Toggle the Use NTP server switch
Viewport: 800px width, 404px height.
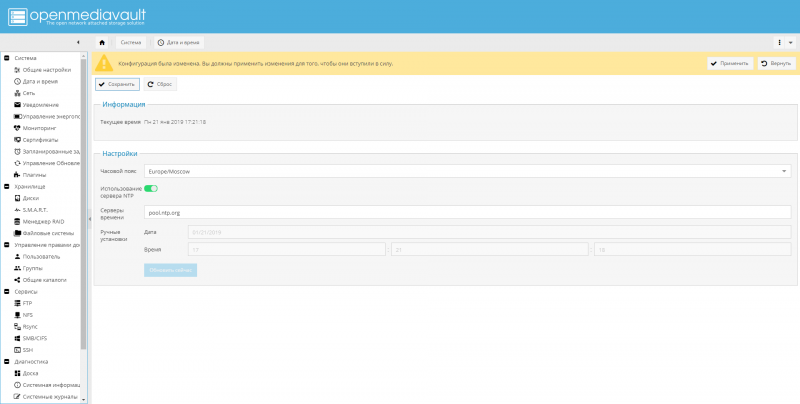point(151,189)
